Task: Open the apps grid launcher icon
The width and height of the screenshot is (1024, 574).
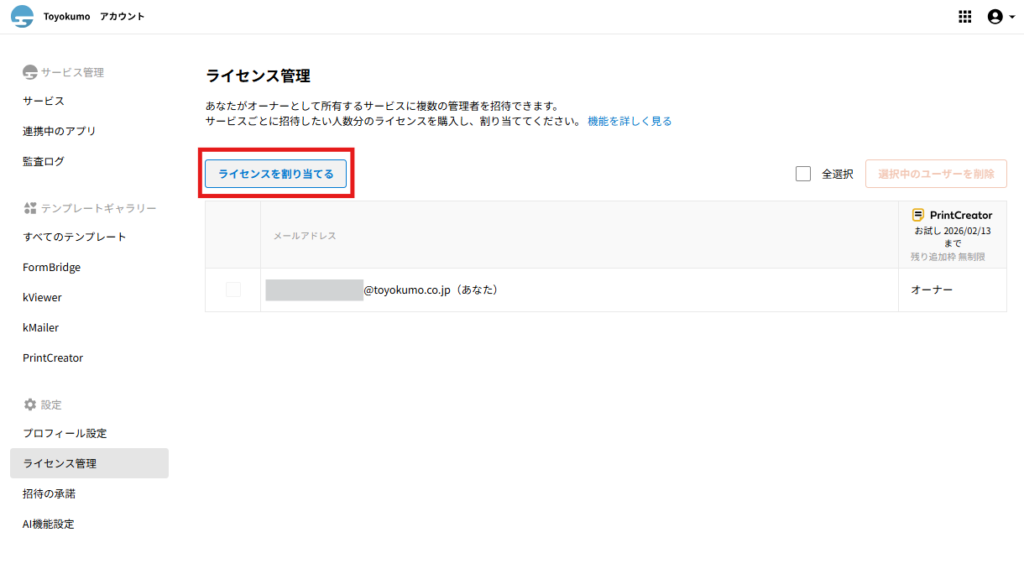Action: (x=965, y=16)
